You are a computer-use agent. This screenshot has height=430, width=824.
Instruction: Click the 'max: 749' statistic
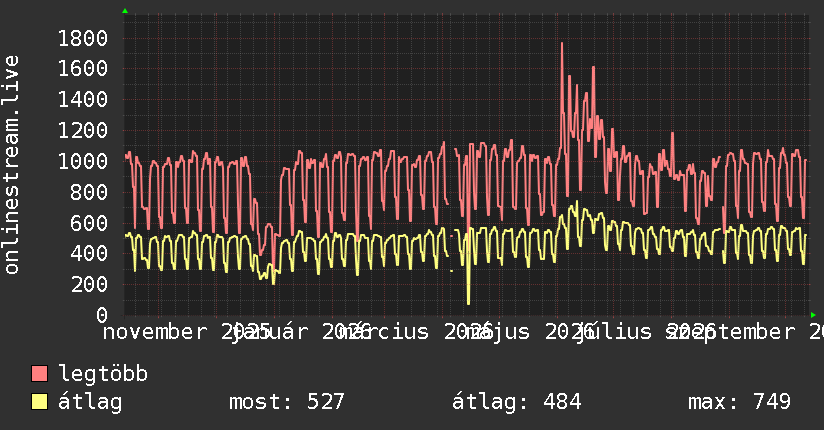pyautogui.click(x=739, y=402)
